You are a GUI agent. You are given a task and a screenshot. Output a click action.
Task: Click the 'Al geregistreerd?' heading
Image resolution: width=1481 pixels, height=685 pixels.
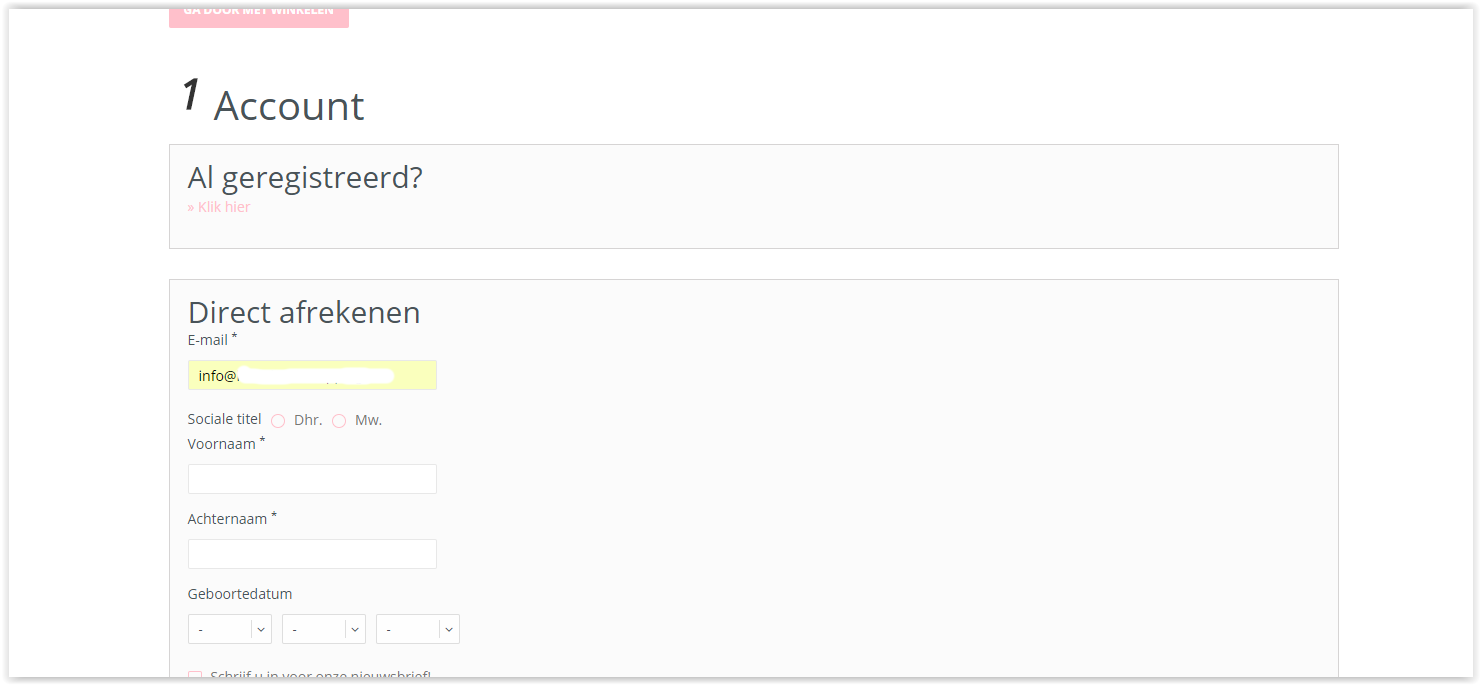tap(305, 178)
